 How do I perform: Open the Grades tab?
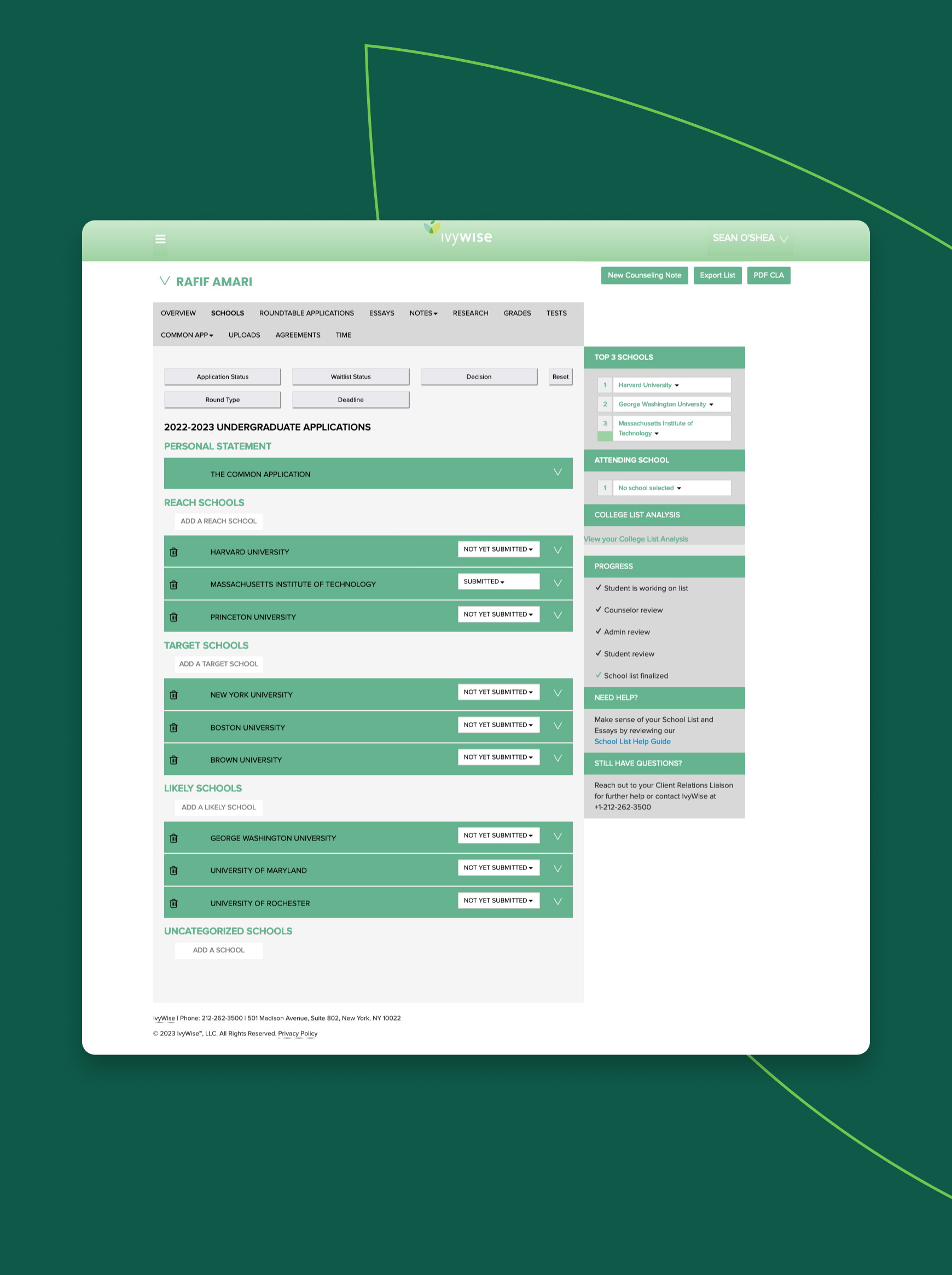(517, 313)
